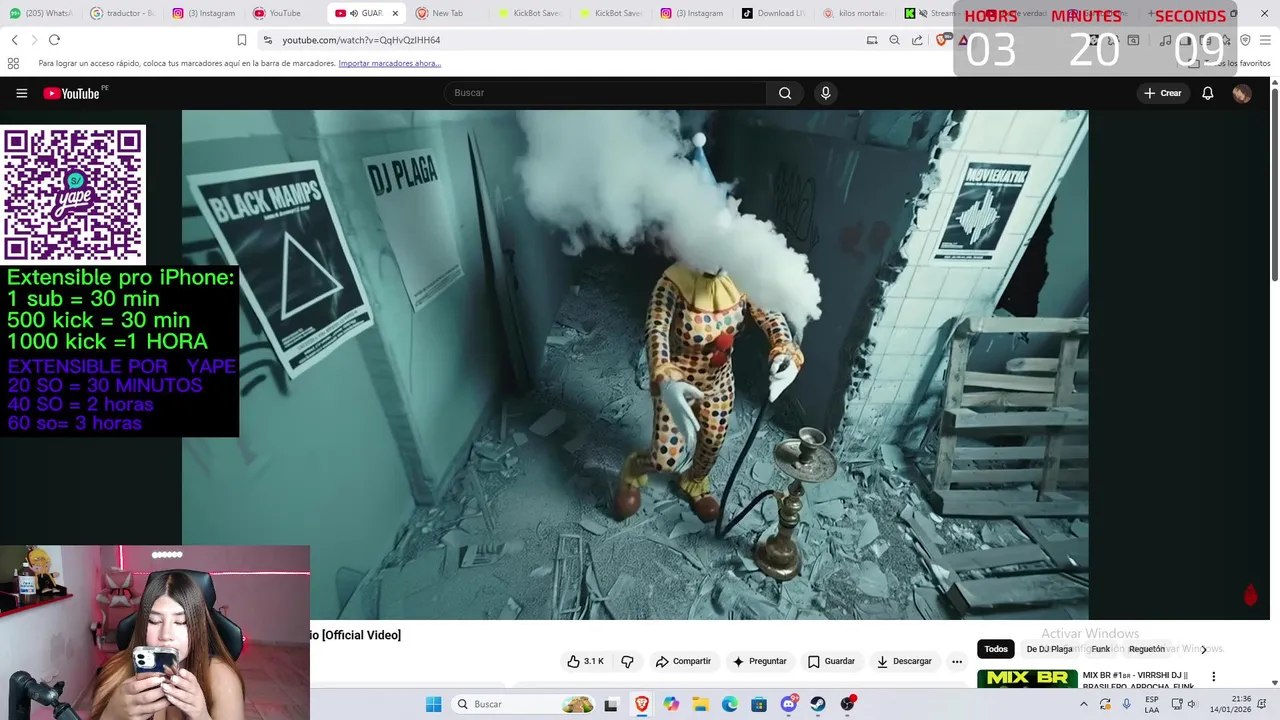
Task: Click the search magnifier button on YouTube
Action: coord(785,93)
